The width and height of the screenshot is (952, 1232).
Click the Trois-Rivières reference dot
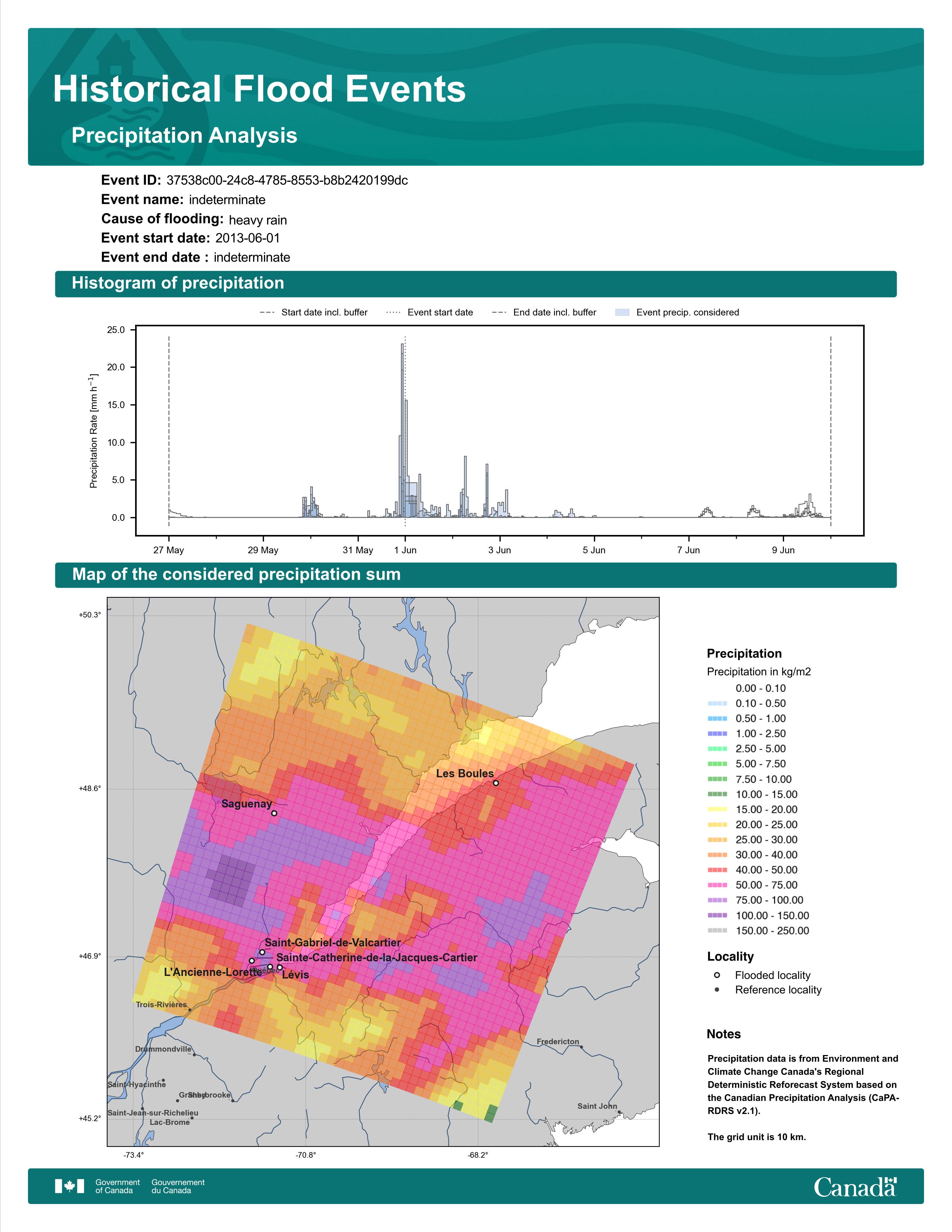190,1010
